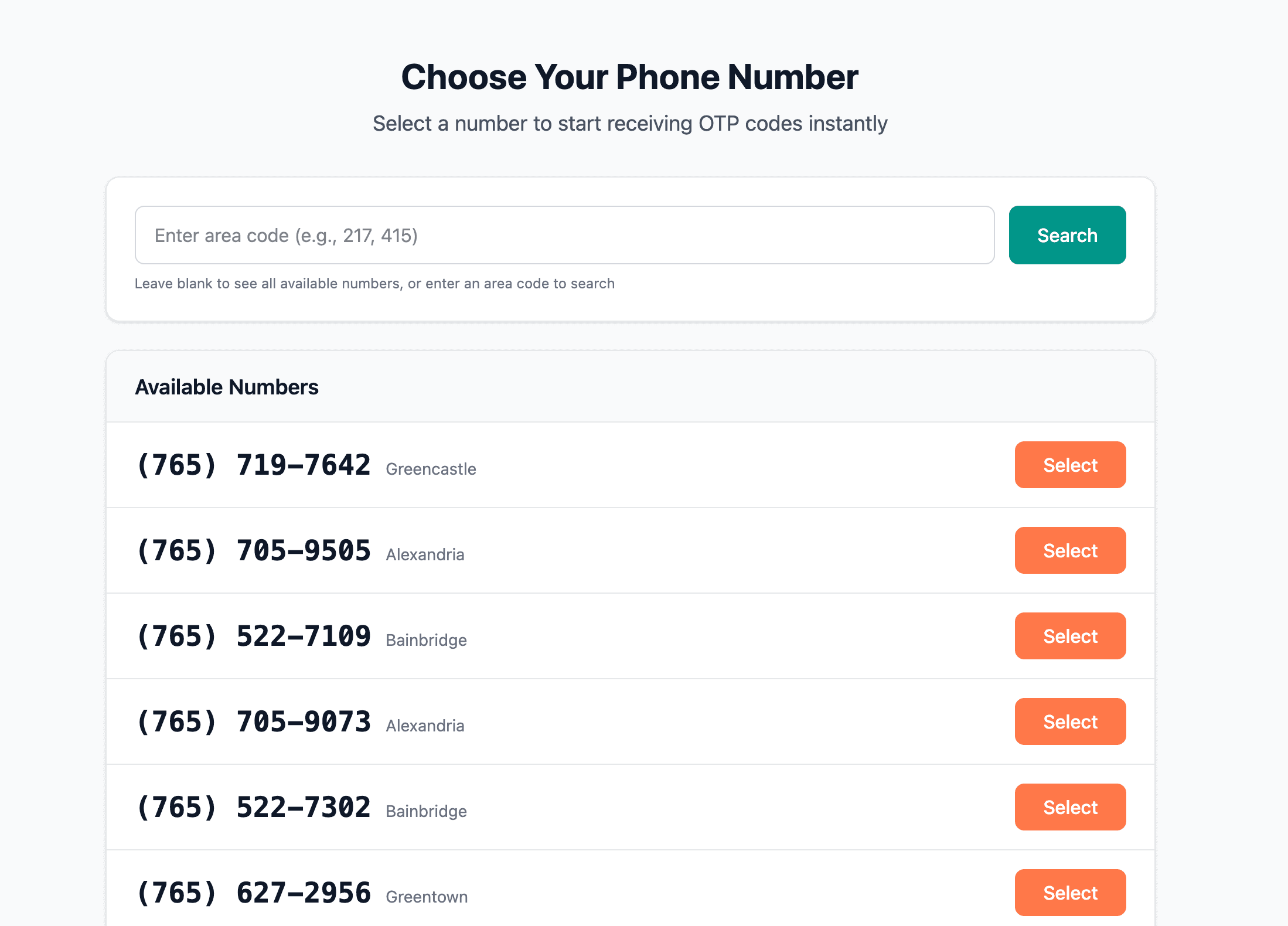Click the area code input field
Image resolution: width=1288 pixels, height=926 pixels.
coord(564,235)
